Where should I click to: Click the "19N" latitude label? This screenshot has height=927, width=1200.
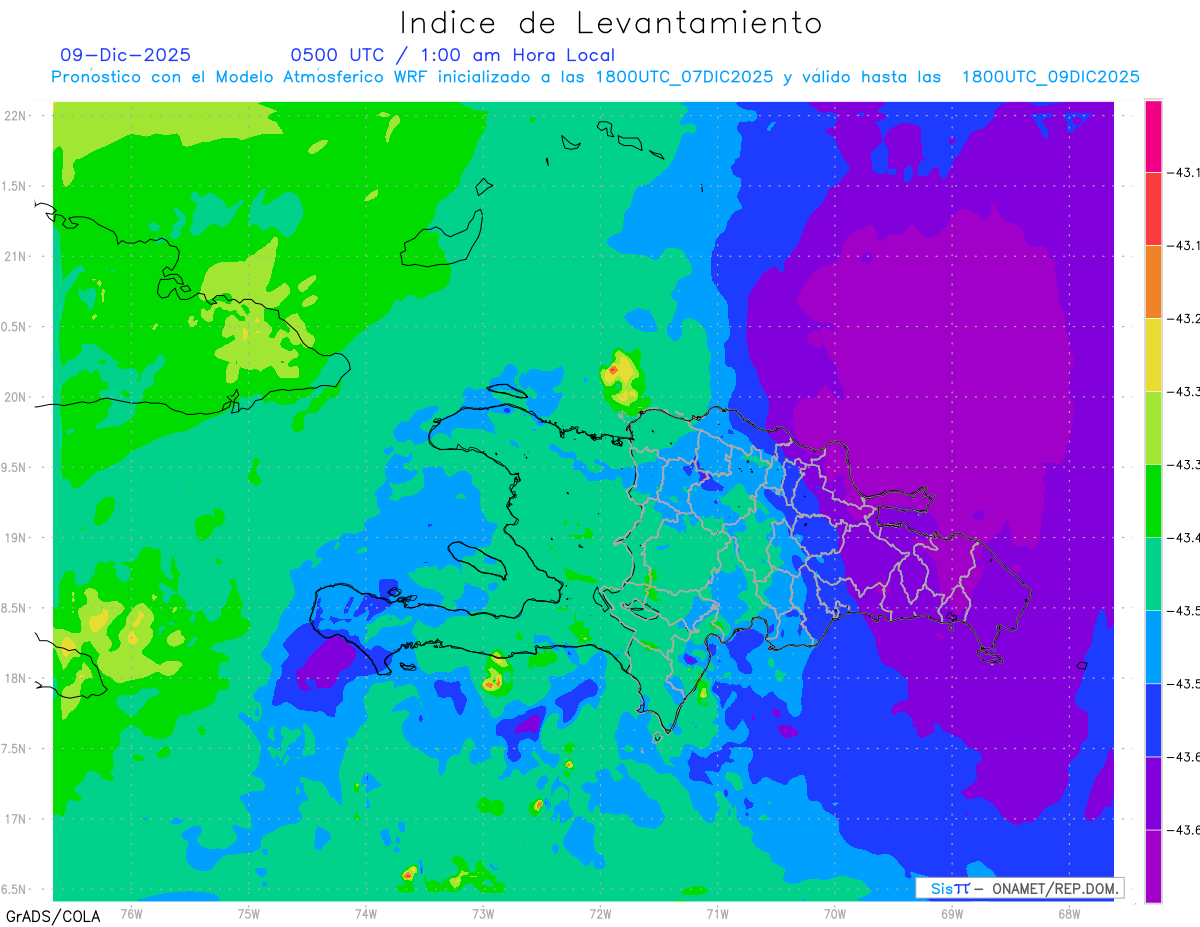click(17, 538)
